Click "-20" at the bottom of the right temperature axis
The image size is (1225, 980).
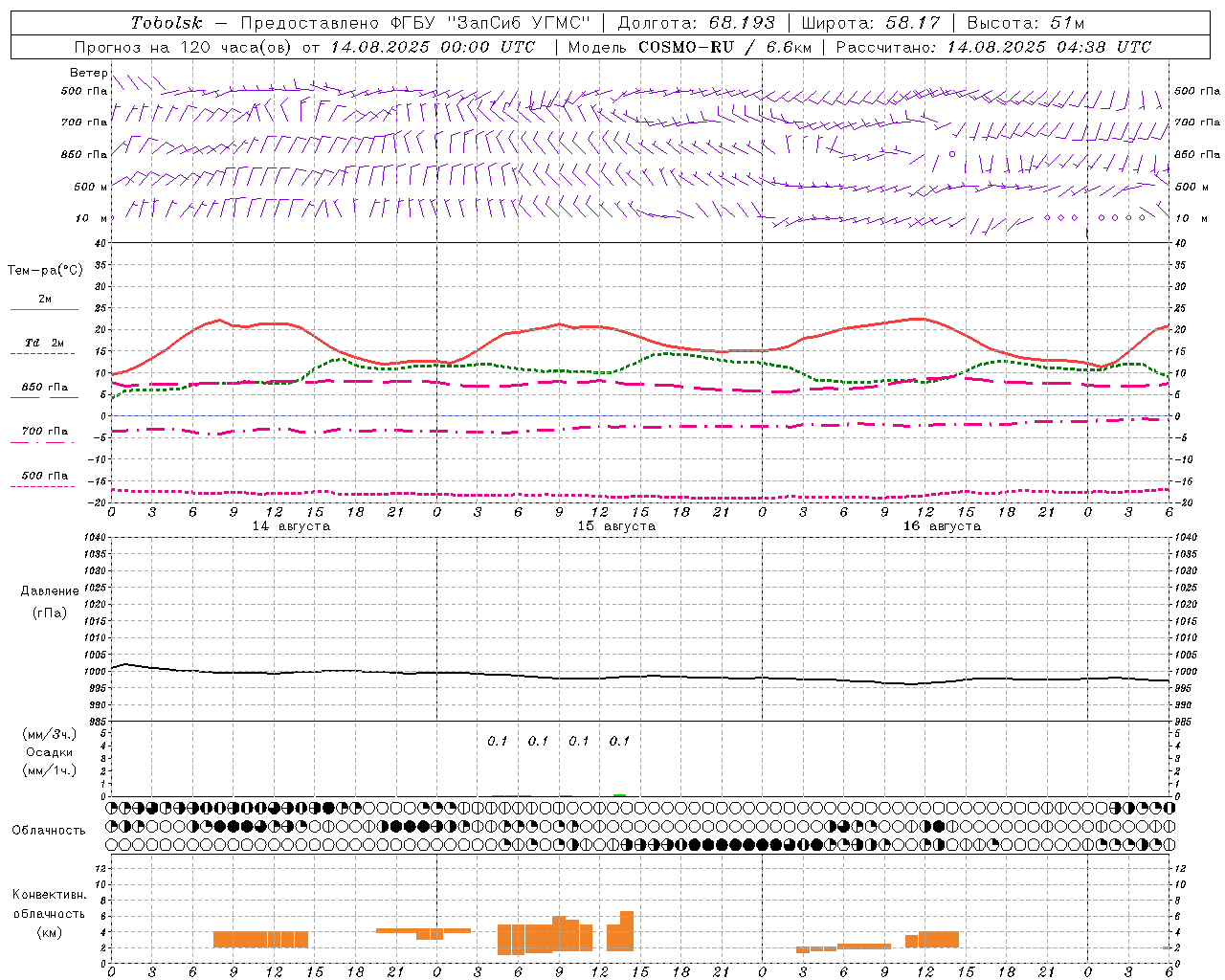point(1184,502)
